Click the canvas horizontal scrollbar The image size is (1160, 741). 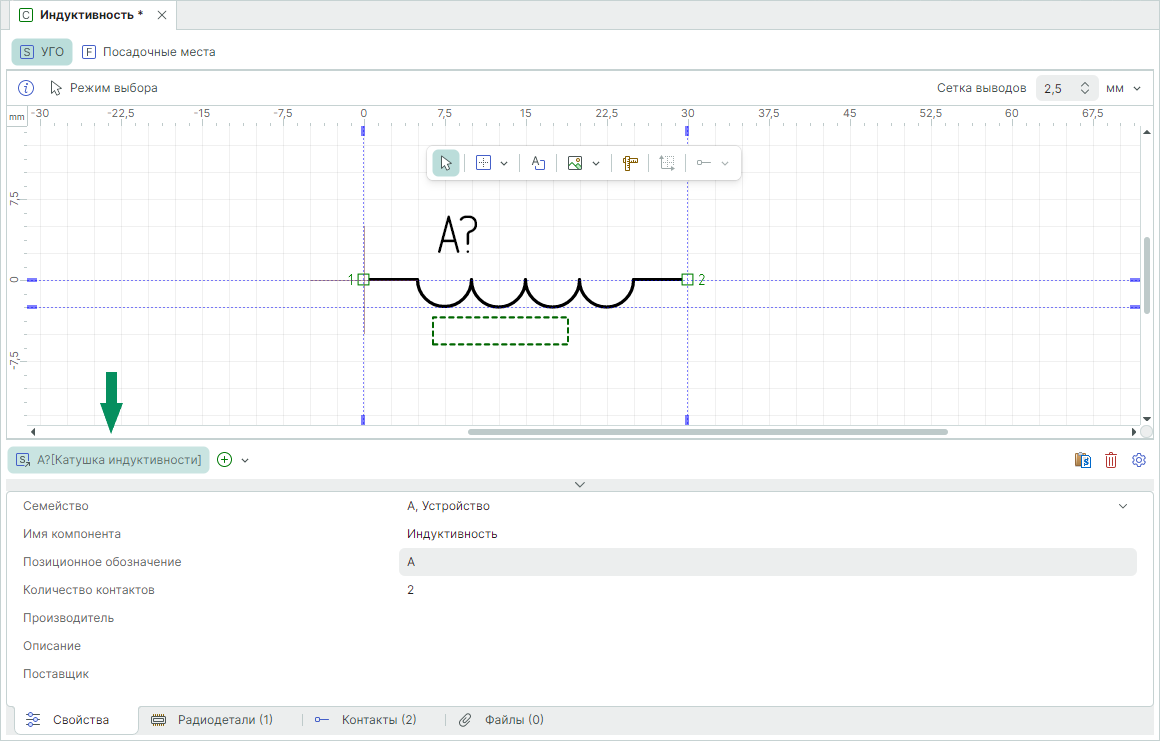click(707, 432)
